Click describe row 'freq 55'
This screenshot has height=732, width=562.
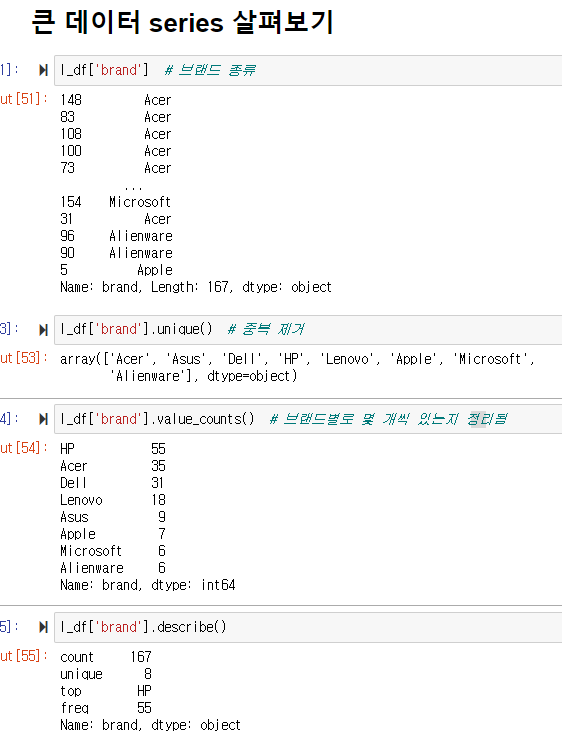(106, 708)
